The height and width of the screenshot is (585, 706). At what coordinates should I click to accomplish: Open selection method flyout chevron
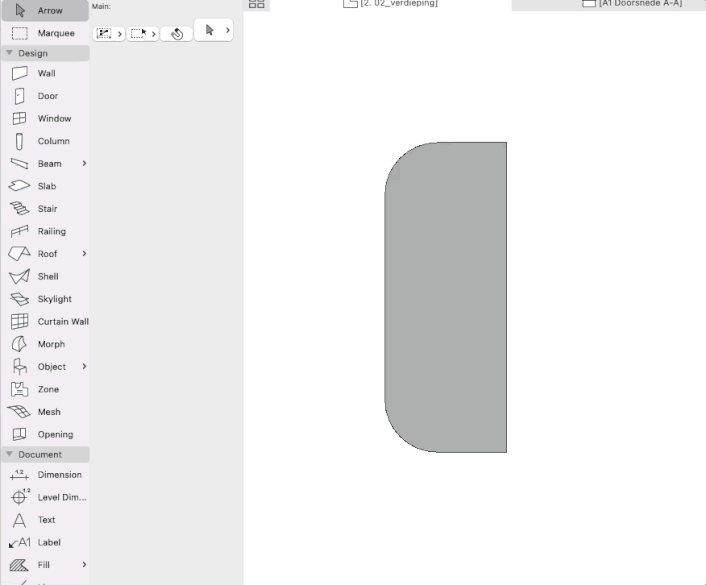coord(119,34)
